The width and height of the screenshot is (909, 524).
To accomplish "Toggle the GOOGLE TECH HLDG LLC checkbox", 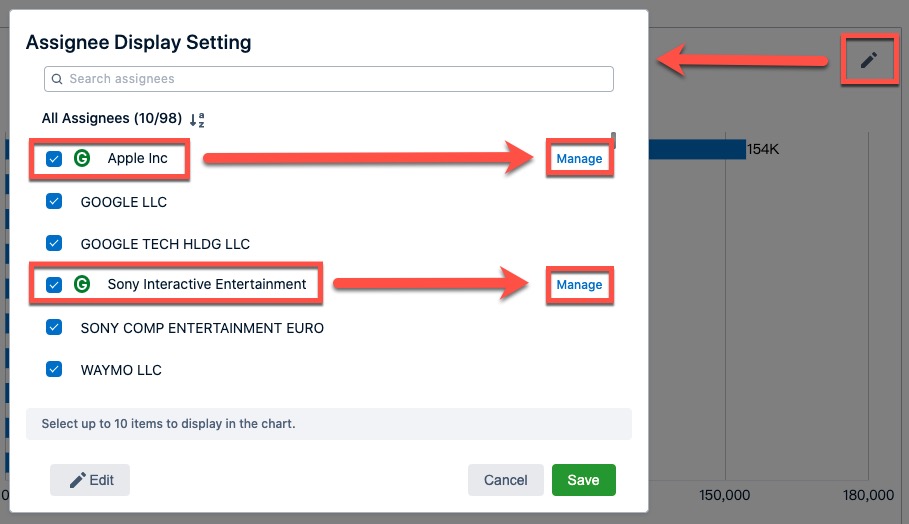I will coord(55,243).
